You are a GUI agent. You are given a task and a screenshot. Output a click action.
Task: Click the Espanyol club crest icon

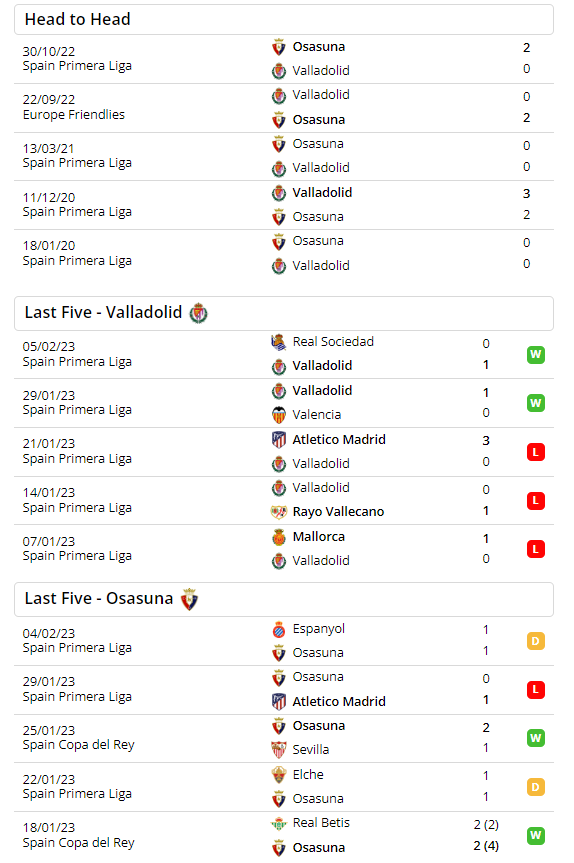[279, 630]
